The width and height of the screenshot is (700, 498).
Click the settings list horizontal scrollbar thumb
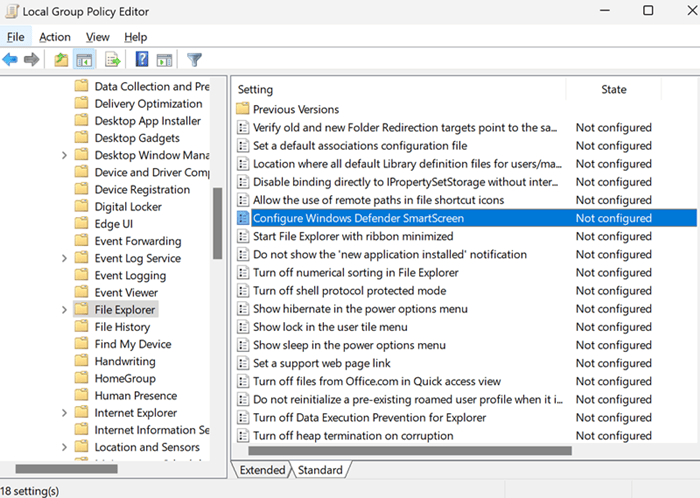click(410, 451)
